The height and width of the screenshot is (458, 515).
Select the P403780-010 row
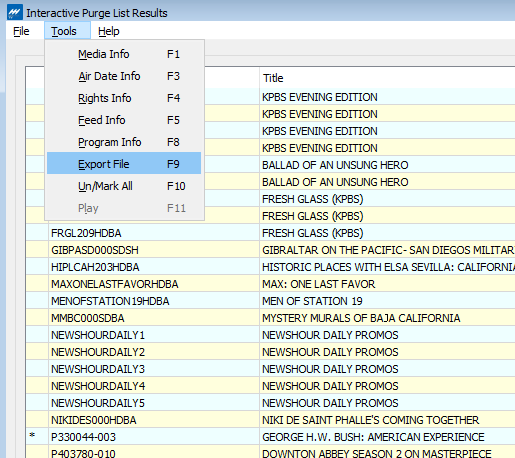(271, 453)
